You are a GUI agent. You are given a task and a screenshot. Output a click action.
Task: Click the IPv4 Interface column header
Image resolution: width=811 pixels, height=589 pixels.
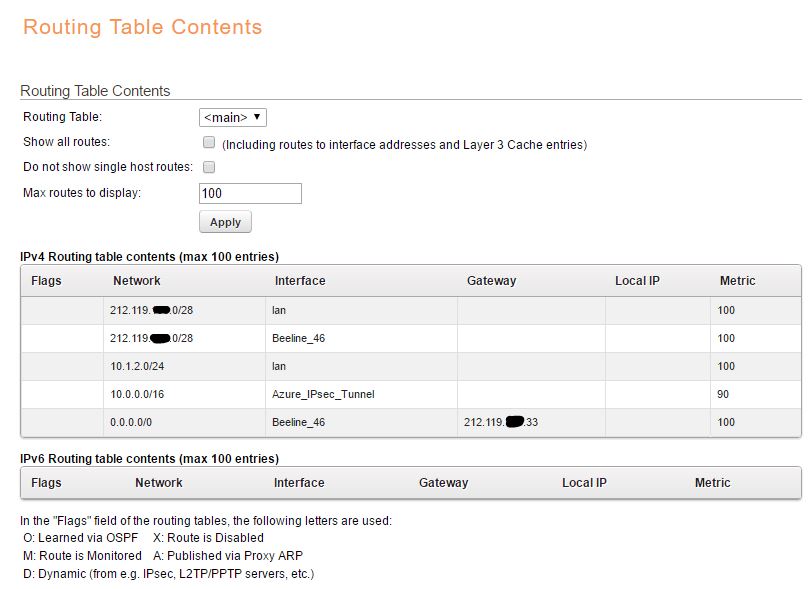tap(300, 281)
